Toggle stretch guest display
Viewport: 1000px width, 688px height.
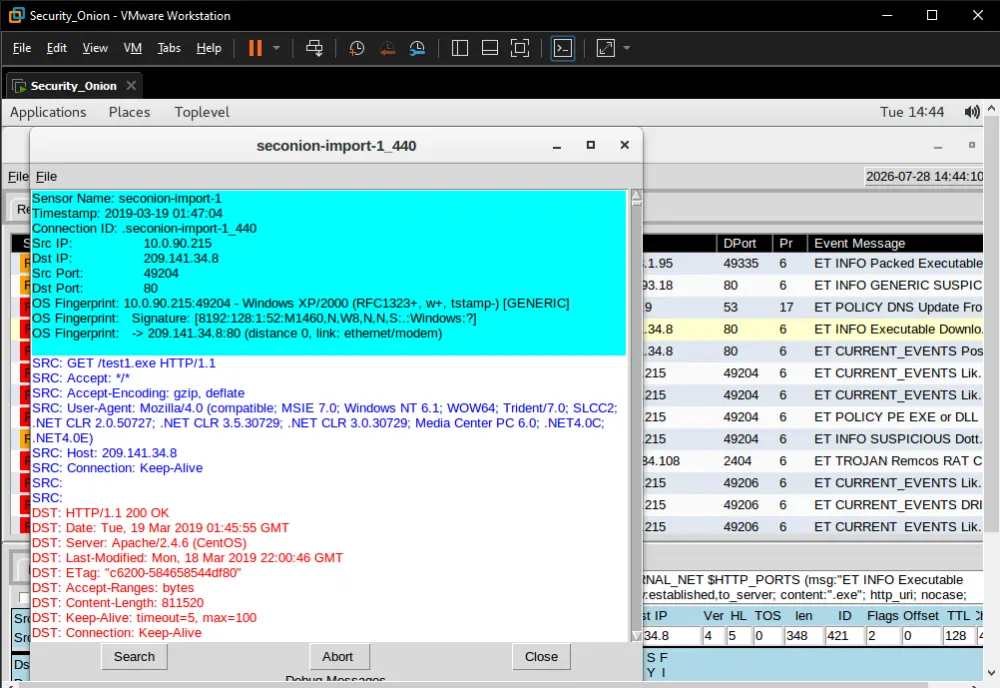[605, 48]
